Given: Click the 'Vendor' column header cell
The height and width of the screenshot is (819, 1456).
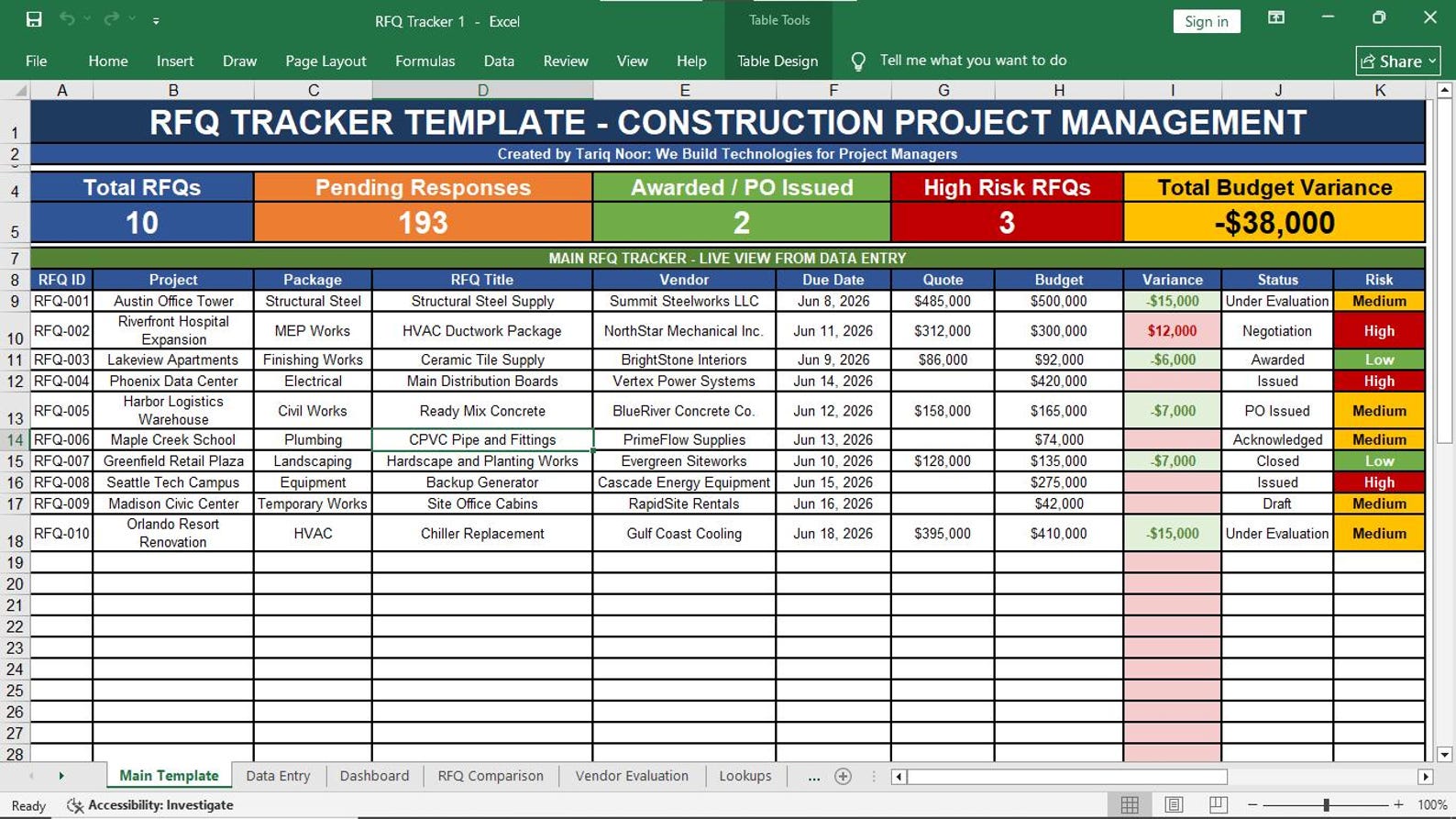Looking at the screenshot, I should pyautogui.click(x=684, y=280).
